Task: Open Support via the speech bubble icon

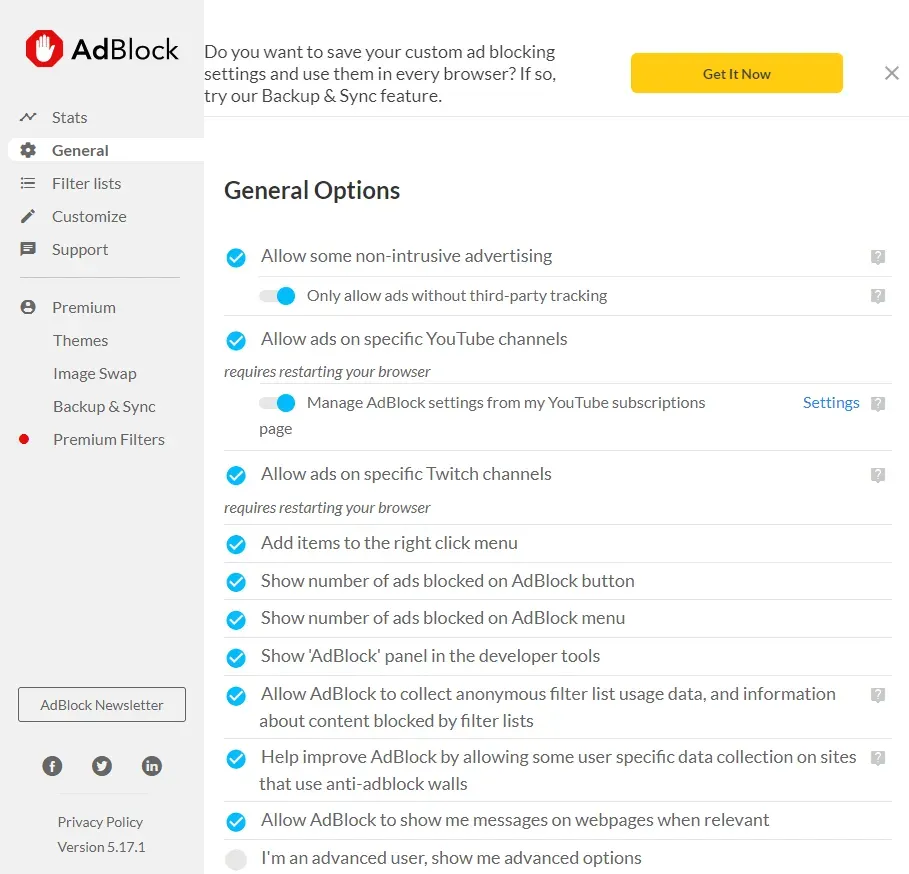Action: 29,249
